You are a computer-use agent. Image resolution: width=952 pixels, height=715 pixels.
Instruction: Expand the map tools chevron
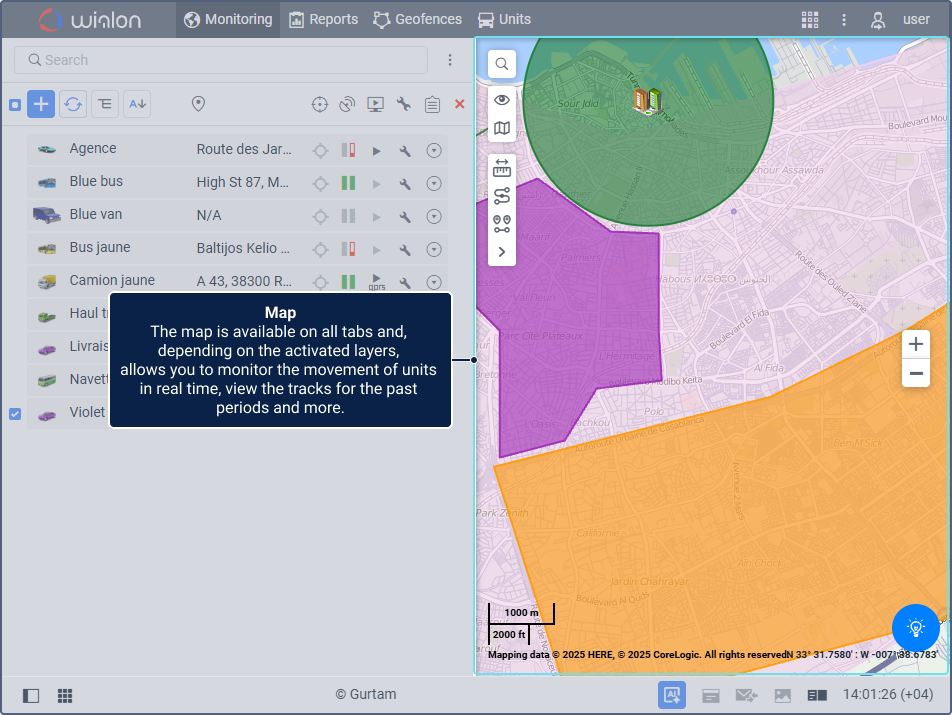click(502, 252)
